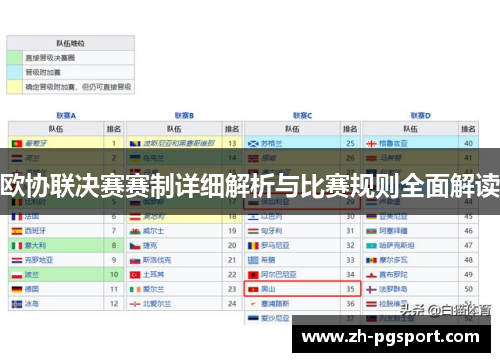Screen dimensions: 500x362
Task: Click the Romania flag icon beside 罗马尼亚
Action: pos(253,246)
